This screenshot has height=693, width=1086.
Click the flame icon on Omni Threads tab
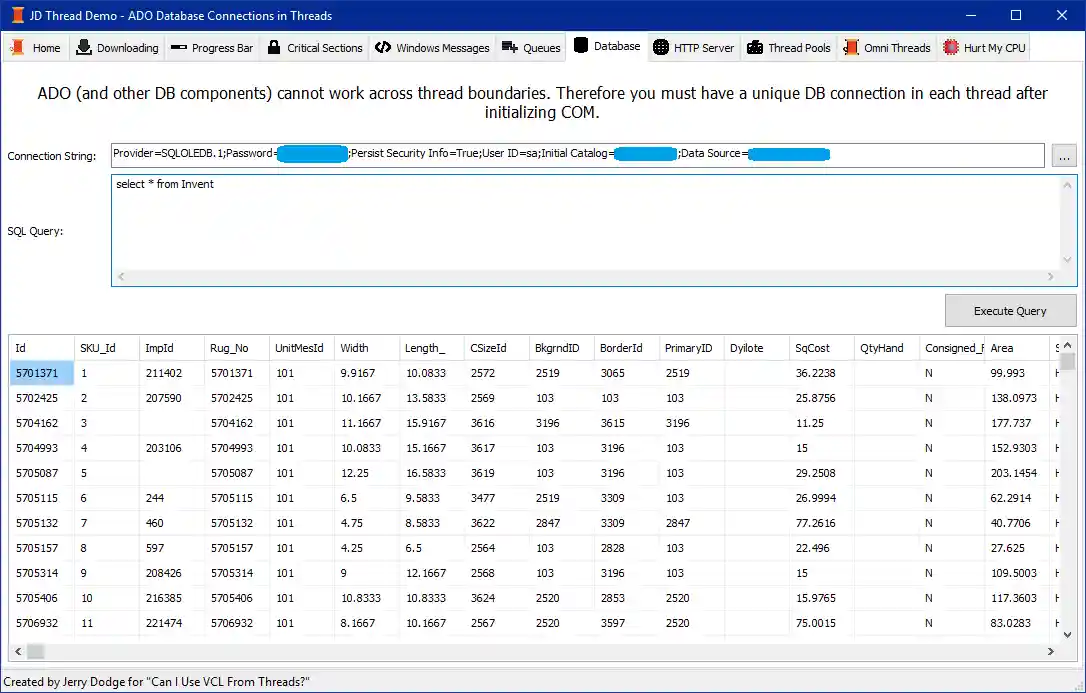click(851, 47)
